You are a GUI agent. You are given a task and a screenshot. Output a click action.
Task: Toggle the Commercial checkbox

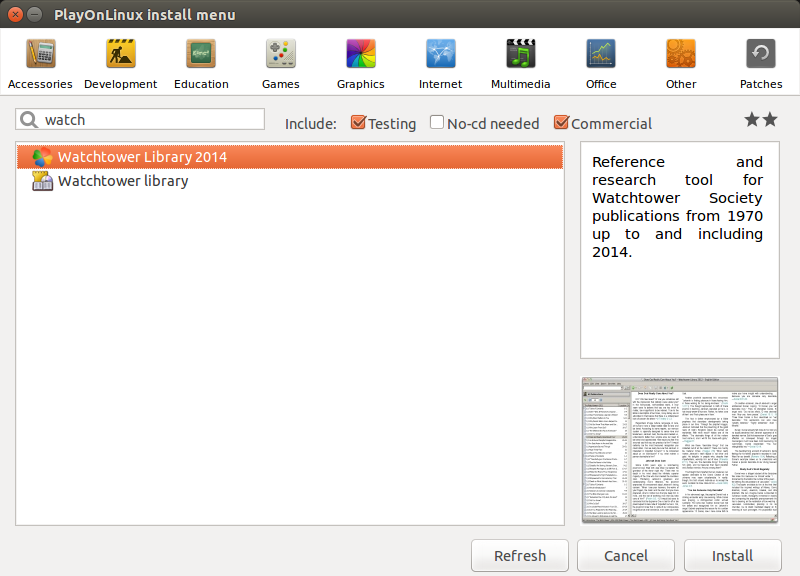click(x=561, y=123)
